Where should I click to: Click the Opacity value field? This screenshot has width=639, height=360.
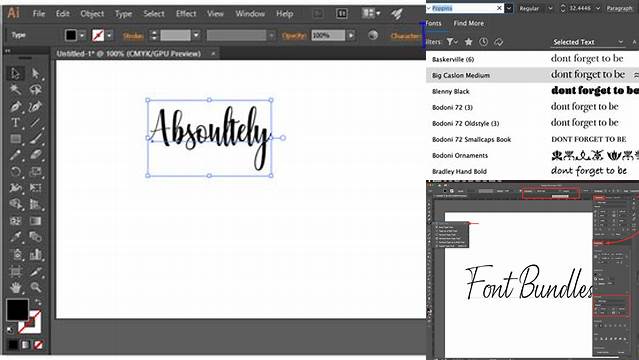(x=328, y=35)
